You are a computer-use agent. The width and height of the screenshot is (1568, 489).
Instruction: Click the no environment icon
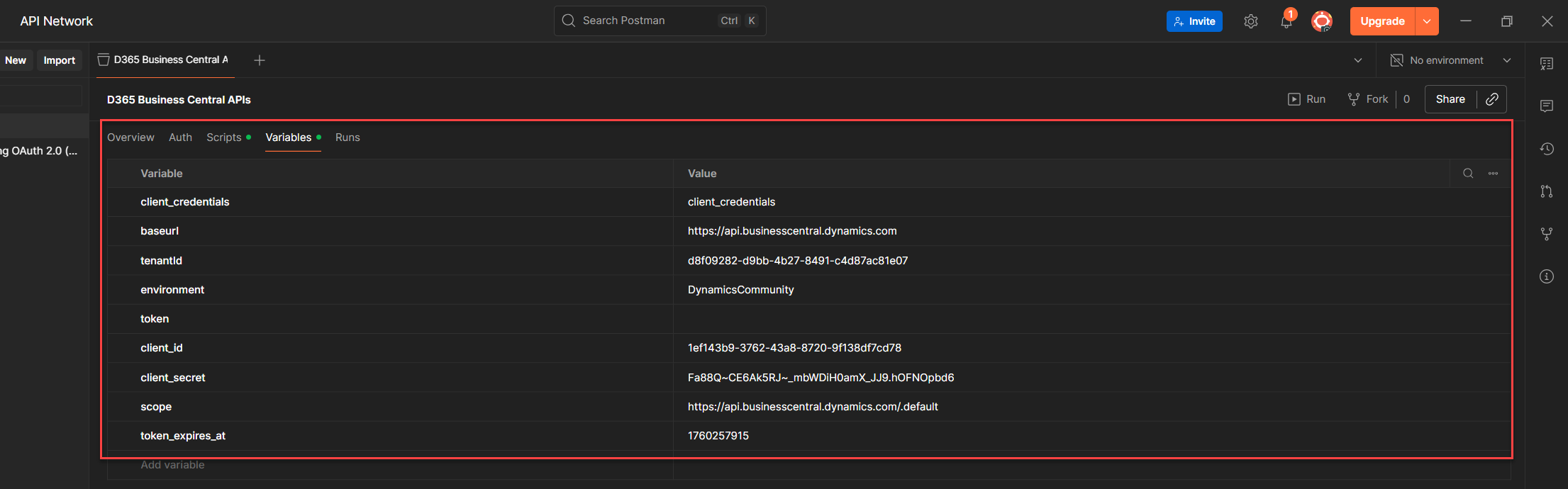1396,60
